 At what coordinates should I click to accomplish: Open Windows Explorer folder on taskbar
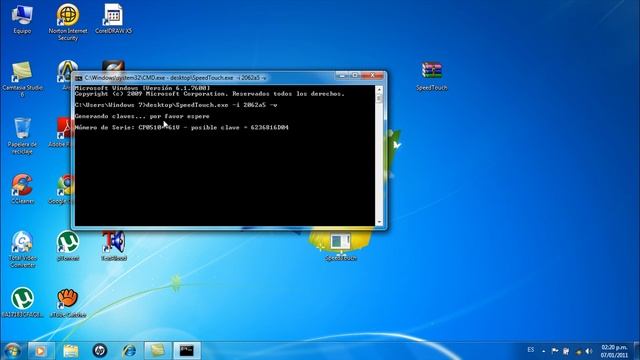pos(71,351)
